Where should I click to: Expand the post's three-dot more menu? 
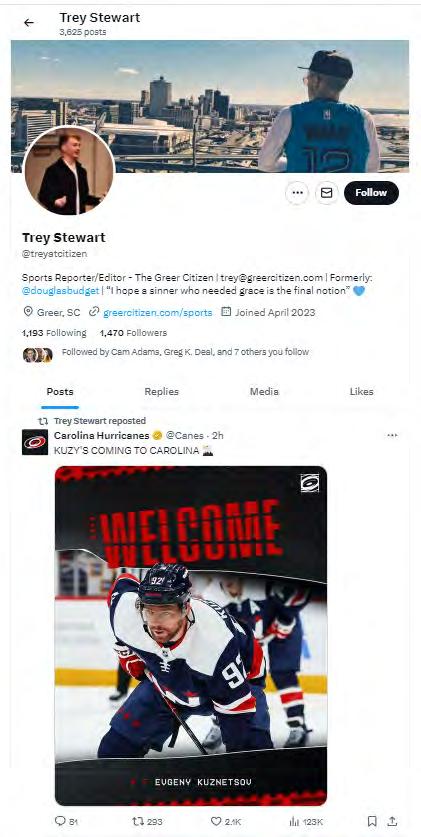[x=392, y=436]
